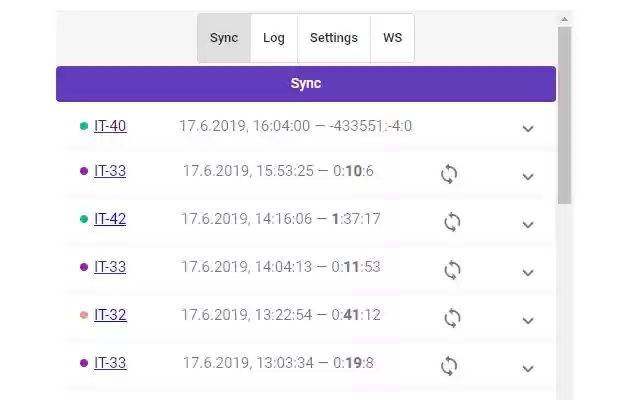The width and height of the screenshot is (640, 400).
Task: Click the text '17.6.2019, 13:22:54 — 0:41:12'
Action: point(281,315)
